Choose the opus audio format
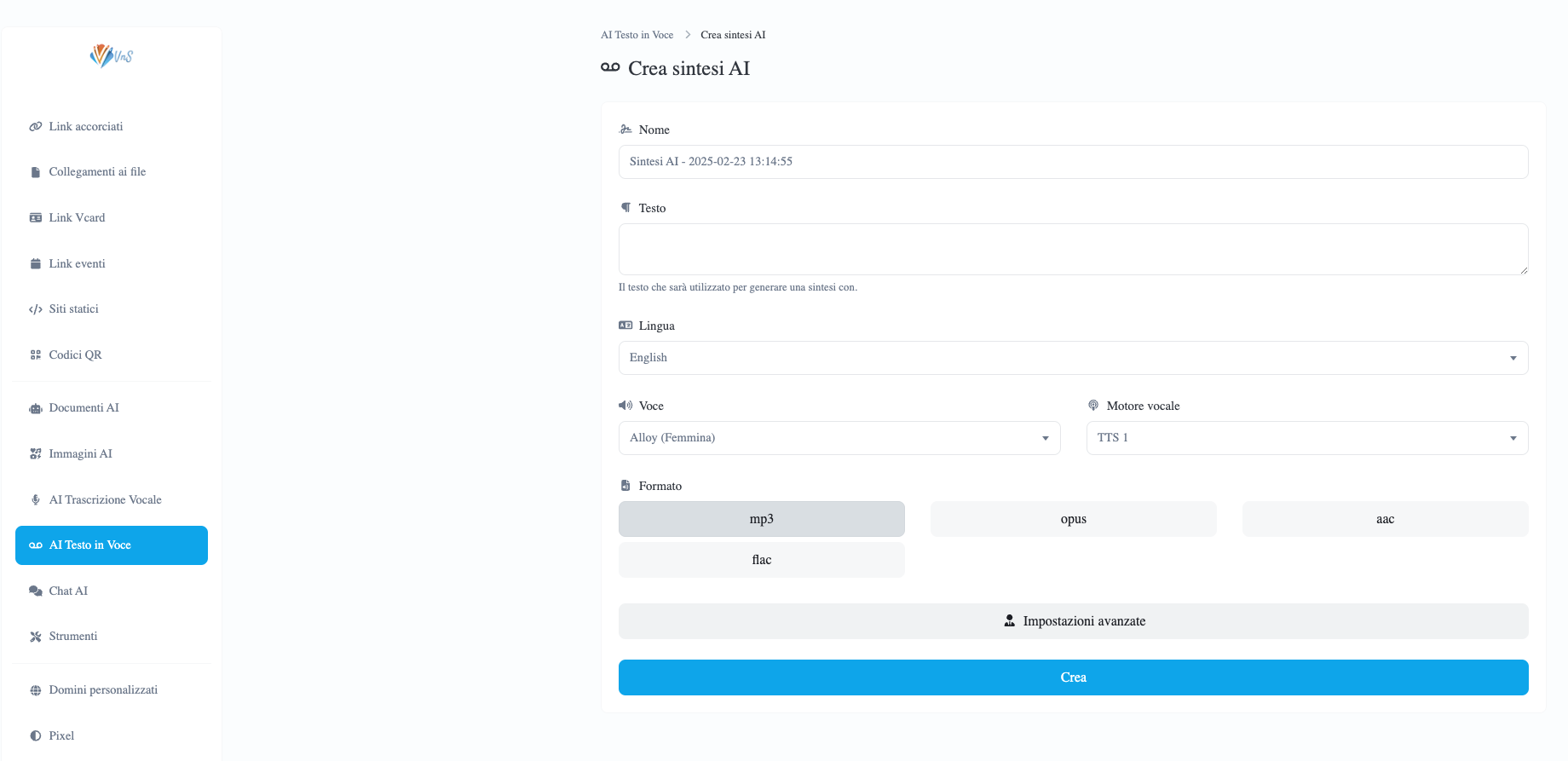 [x=1073, y=519]
